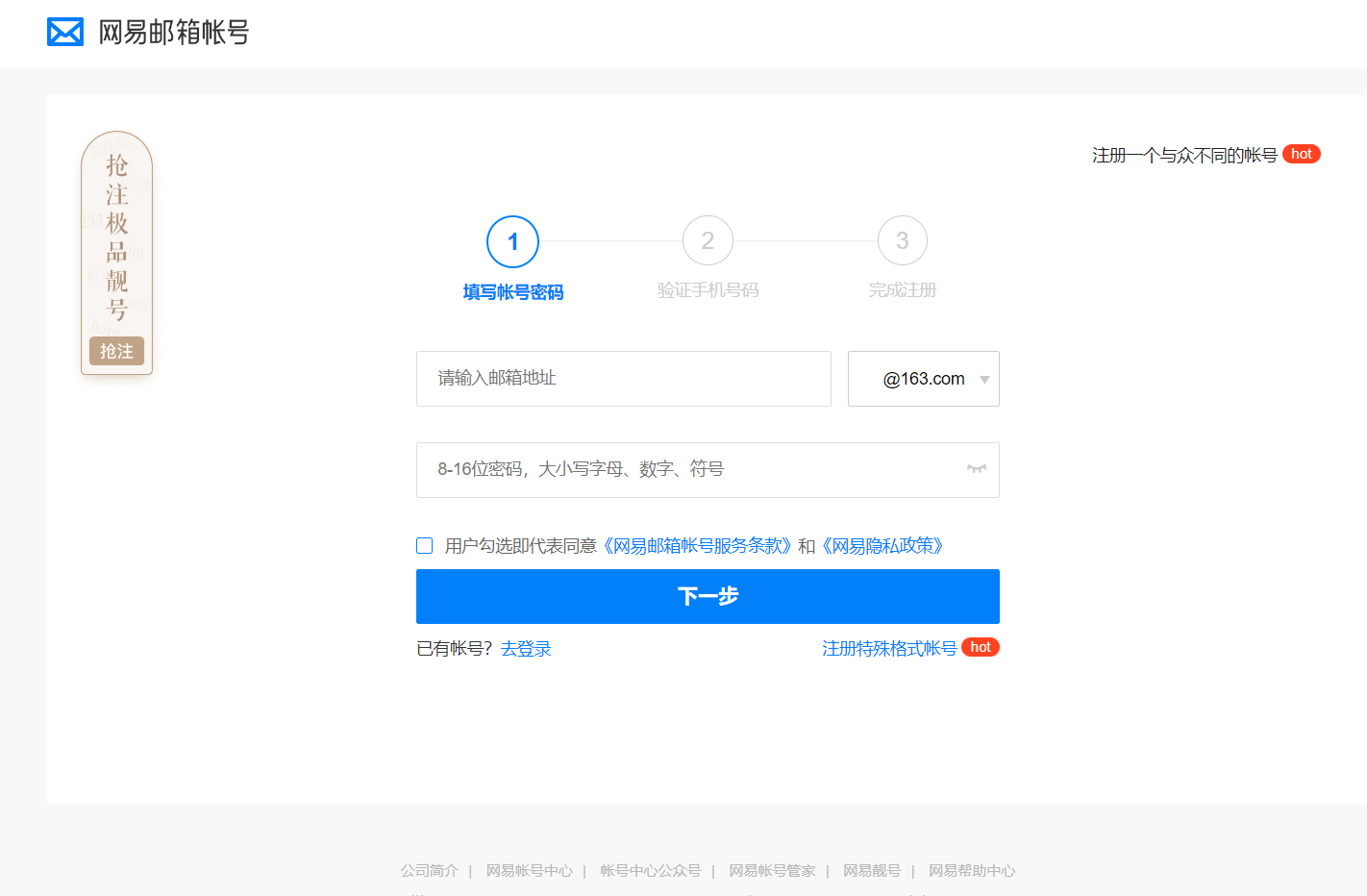Open 网易帐号管家 footer link
1367x896 pixels.
[772, 871]
